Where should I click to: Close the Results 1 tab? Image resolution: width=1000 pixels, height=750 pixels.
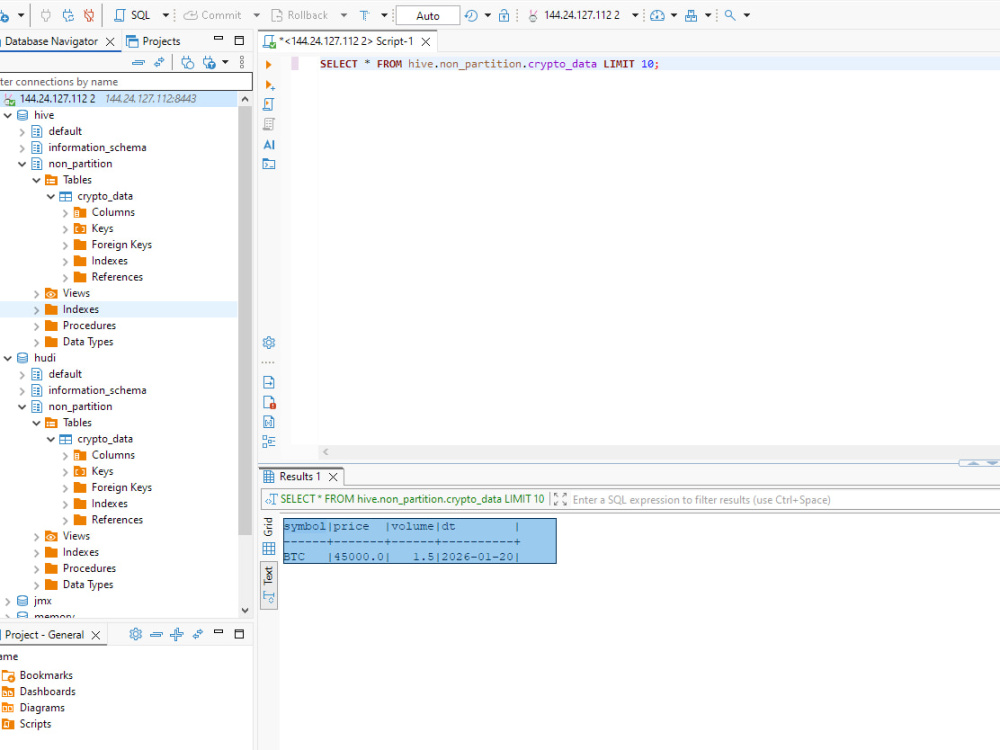333,477
